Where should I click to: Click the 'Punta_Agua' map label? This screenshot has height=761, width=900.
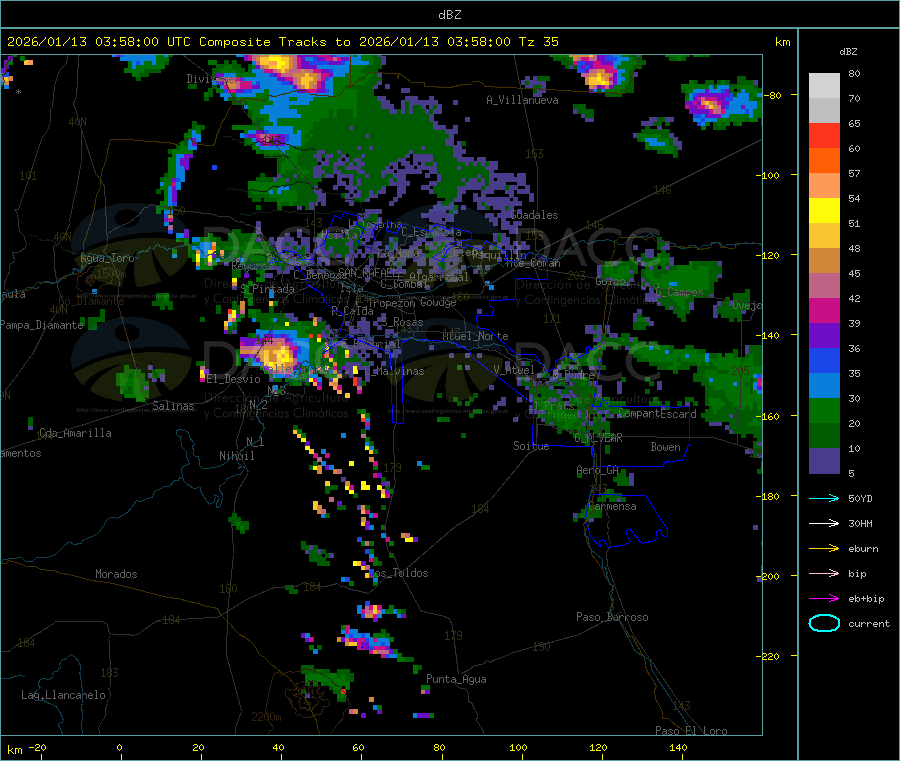456,679
